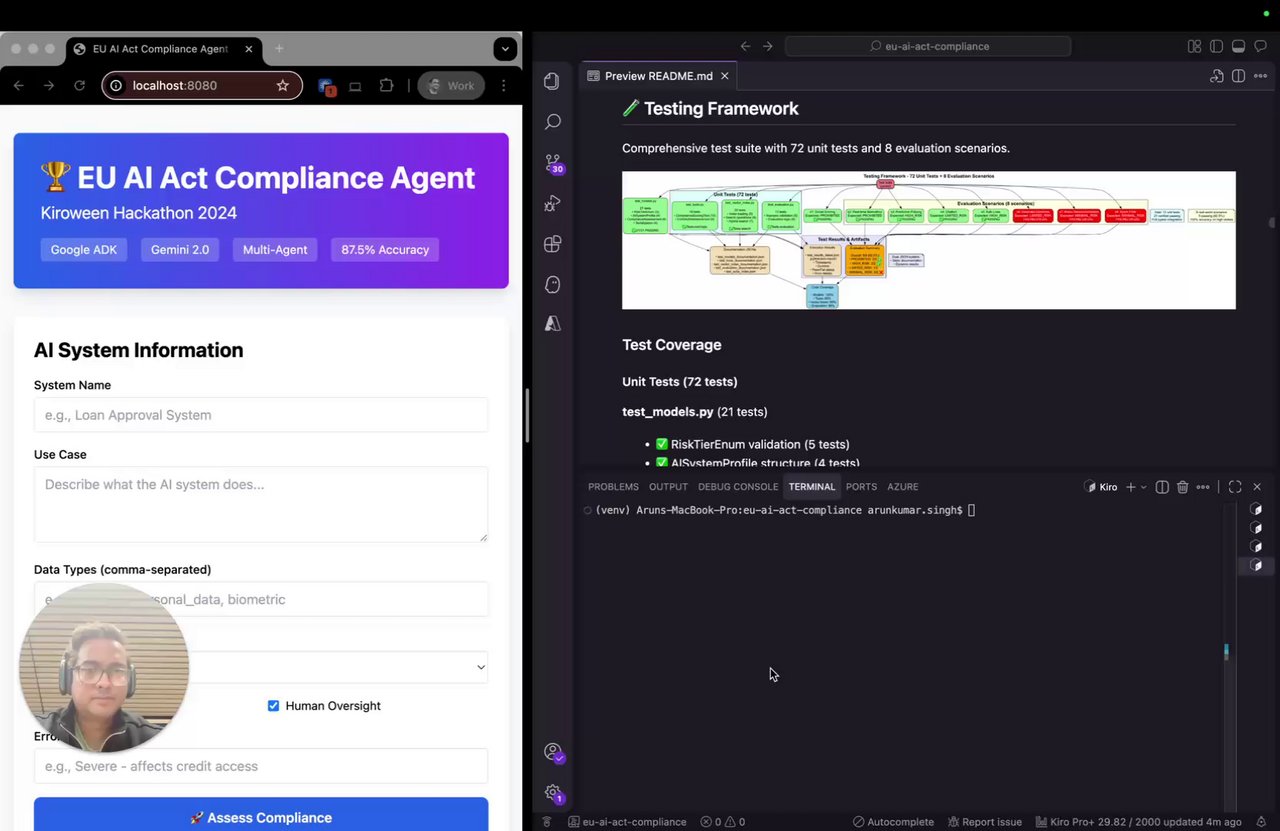Viewport: 1280px width, 831px height.
Task: Click the eu-ai-act-compliance status bar item
Action: click(x=627, y=822)
